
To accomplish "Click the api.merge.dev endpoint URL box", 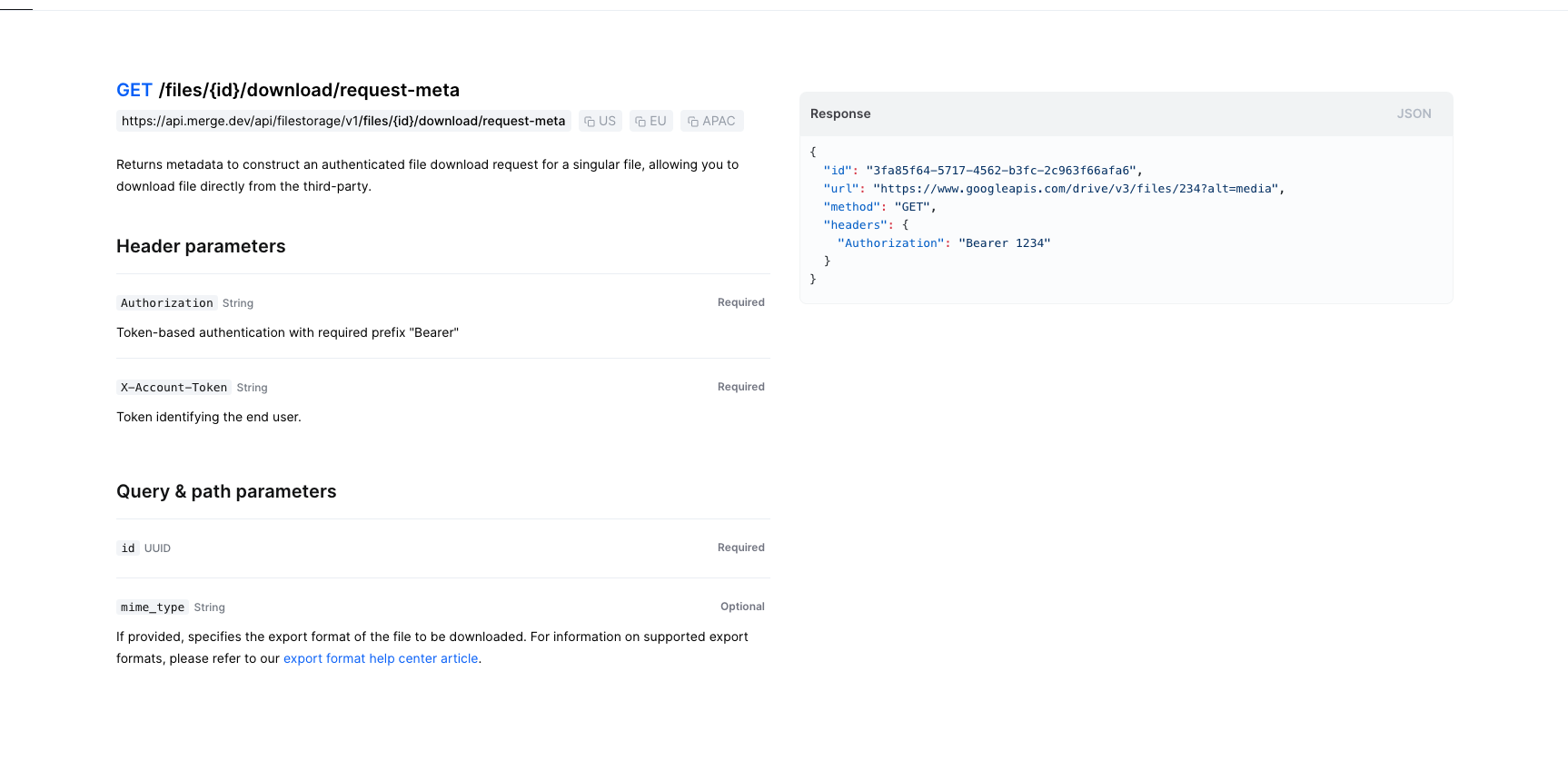I will point(343,121).
